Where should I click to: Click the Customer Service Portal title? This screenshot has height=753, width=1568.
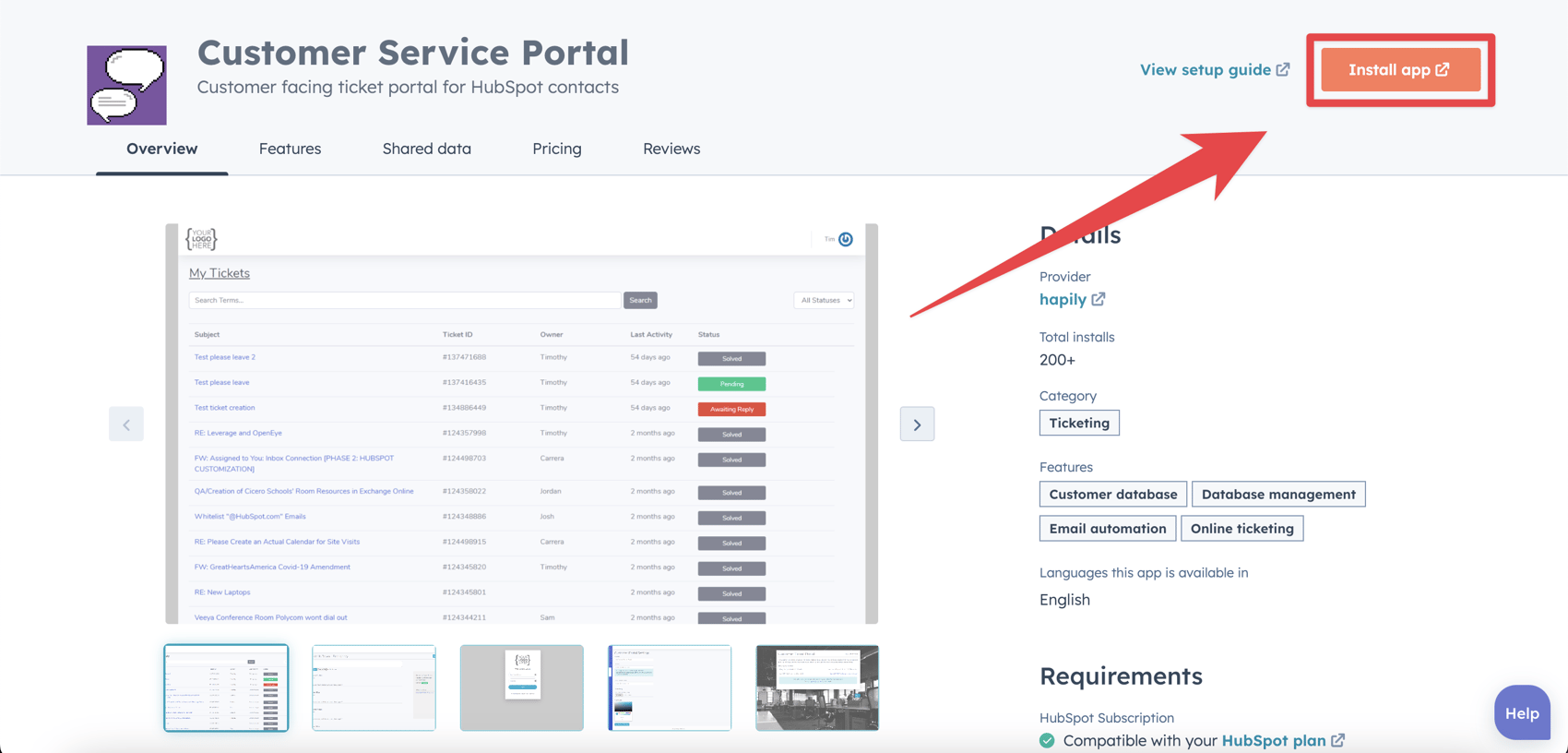click(x=412, y=53)
